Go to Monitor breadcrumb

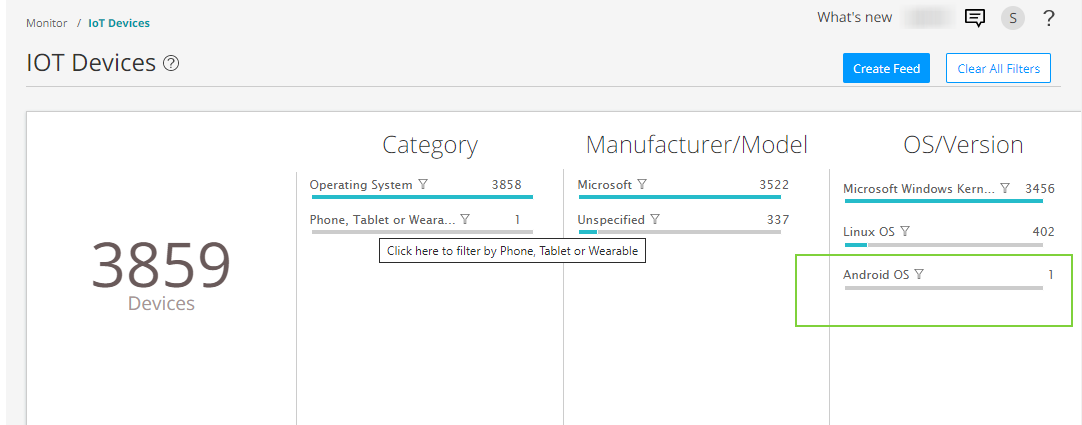click(47, 23)
